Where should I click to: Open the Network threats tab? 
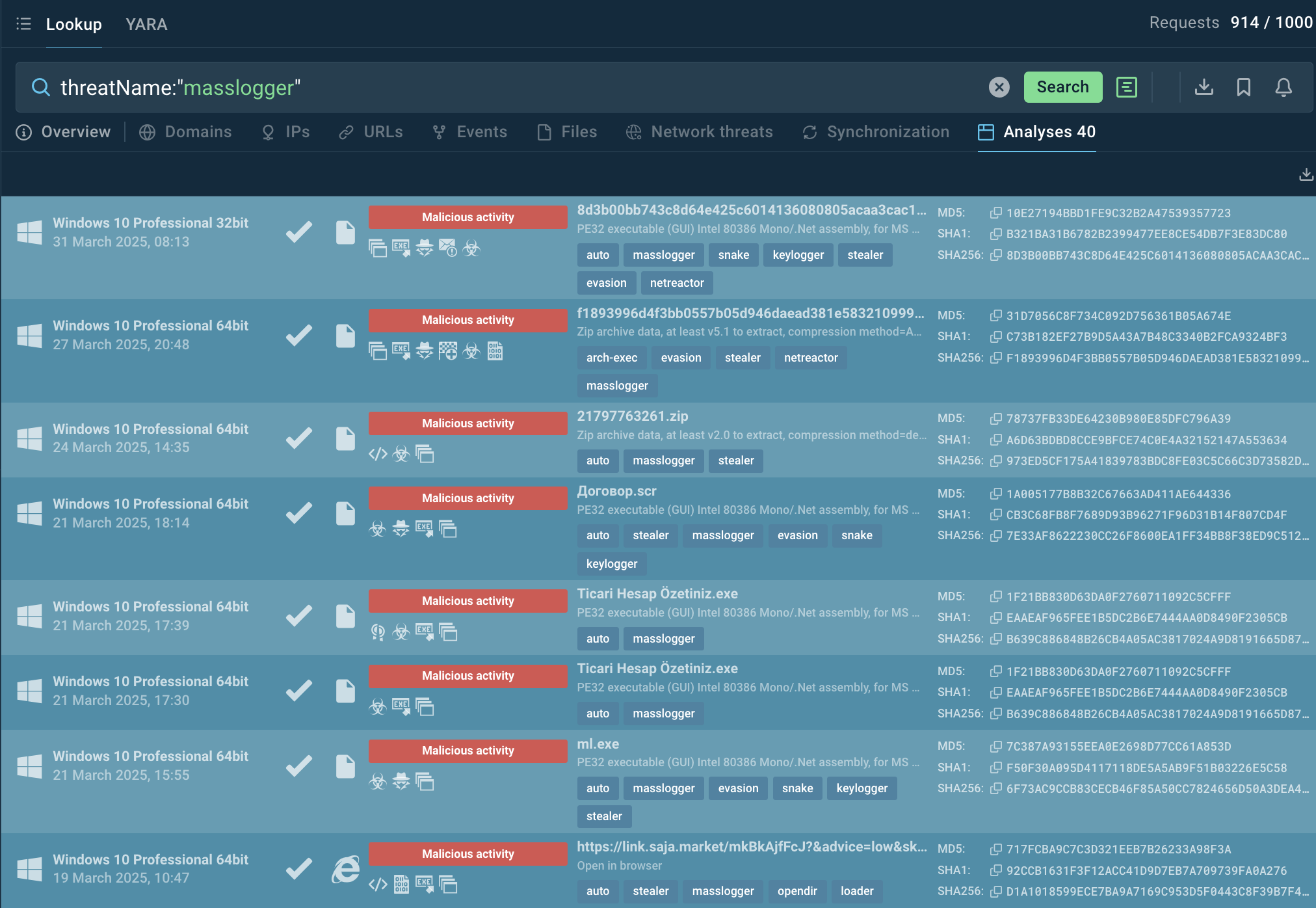(700, 132)
